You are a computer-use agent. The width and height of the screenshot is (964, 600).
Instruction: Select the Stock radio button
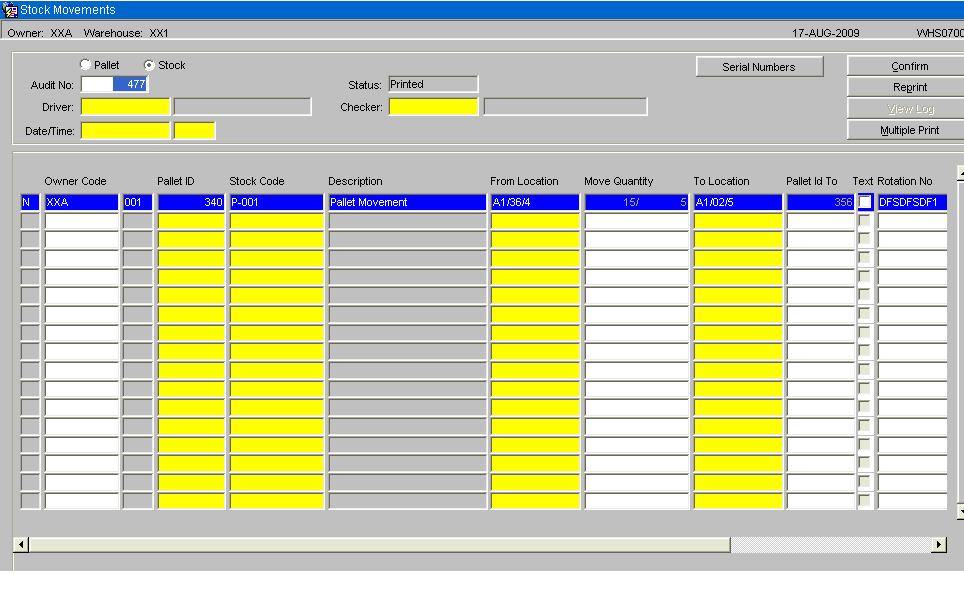[149, 65]
